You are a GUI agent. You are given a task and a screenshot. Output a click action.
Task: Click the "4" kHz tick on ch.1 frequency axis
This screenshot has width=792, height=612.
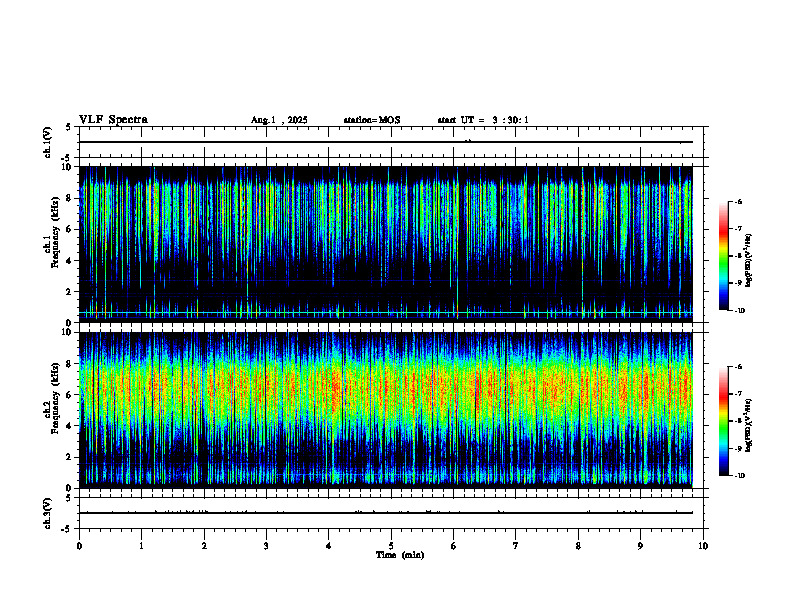point(70,261)
